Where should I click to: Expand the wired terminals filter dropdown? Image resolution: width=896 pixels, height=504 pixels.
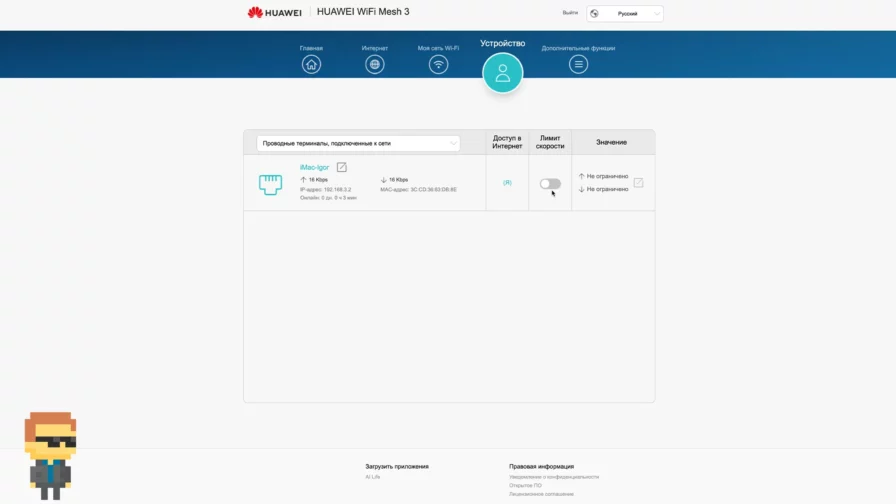[x=358, y=143]
